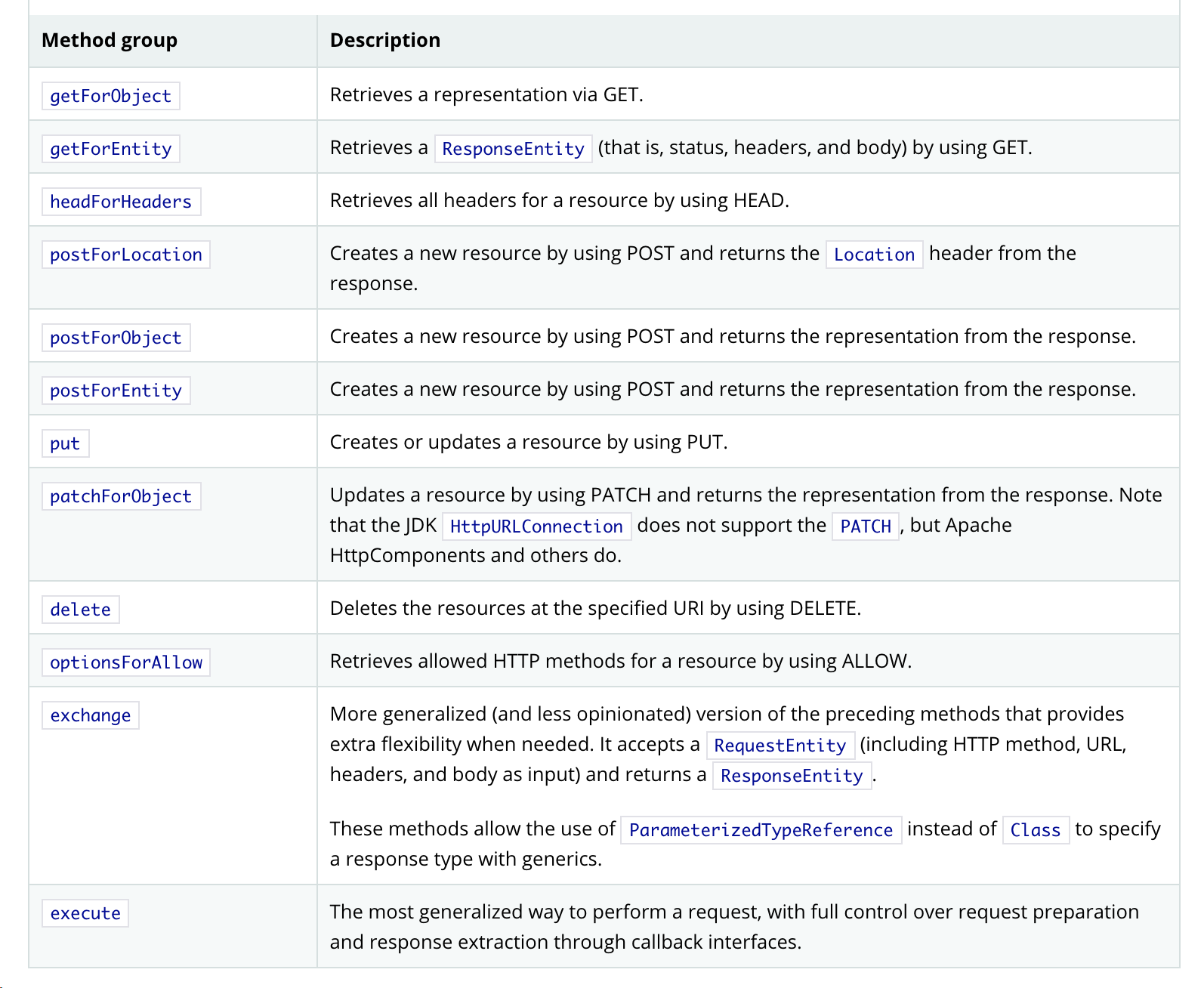Click the execute method code label
The height and width of the screenshot is (988, 1204).
pyautogui.click(x=85, y=913)
